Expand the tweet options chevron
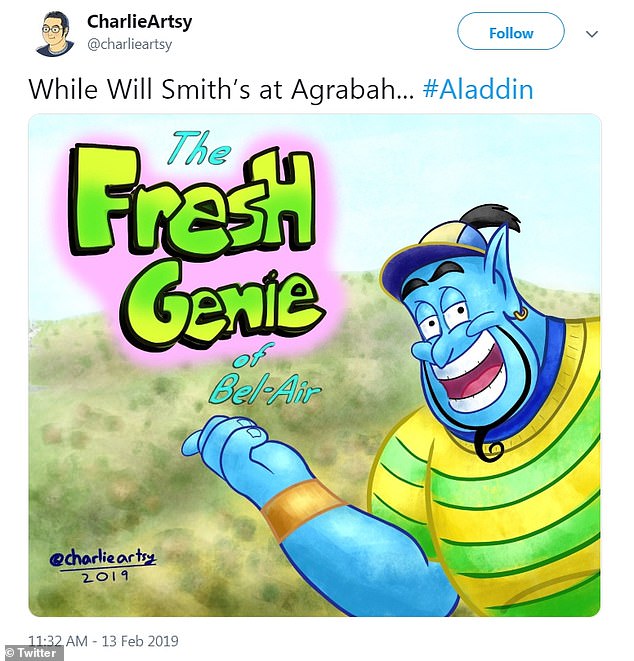Screen dimensions: 634x661 click(x=591, y=33)
